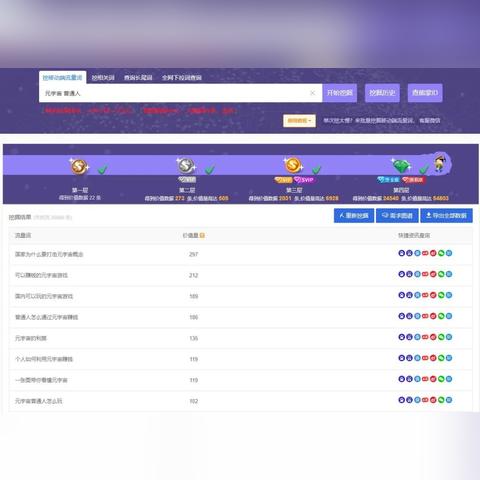Image resolution: width=480 pixels, height=480 pixels.
Task: Click keyword 个人如何利用元宇宙赚钱
Action: pos(44,359)
